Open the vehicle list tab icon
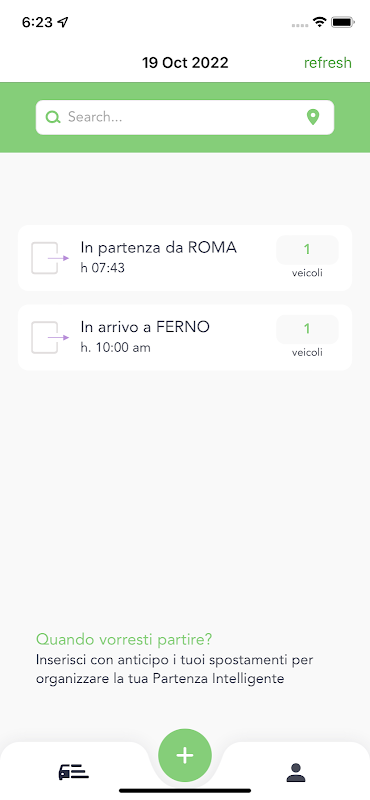370x800 pixels. 73,772
